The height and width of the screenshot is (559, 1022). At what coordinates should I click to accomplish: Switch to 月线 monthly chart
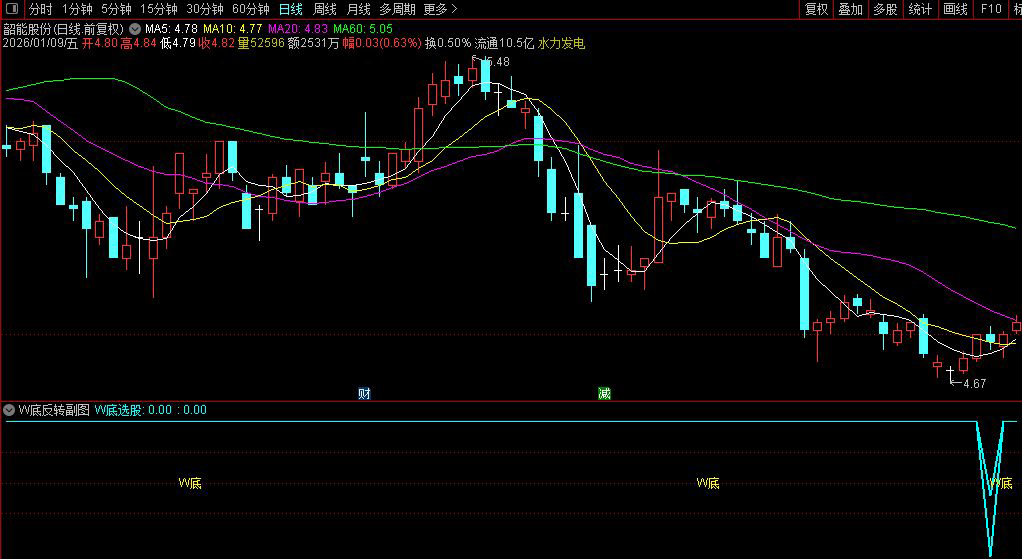[358, 9]
